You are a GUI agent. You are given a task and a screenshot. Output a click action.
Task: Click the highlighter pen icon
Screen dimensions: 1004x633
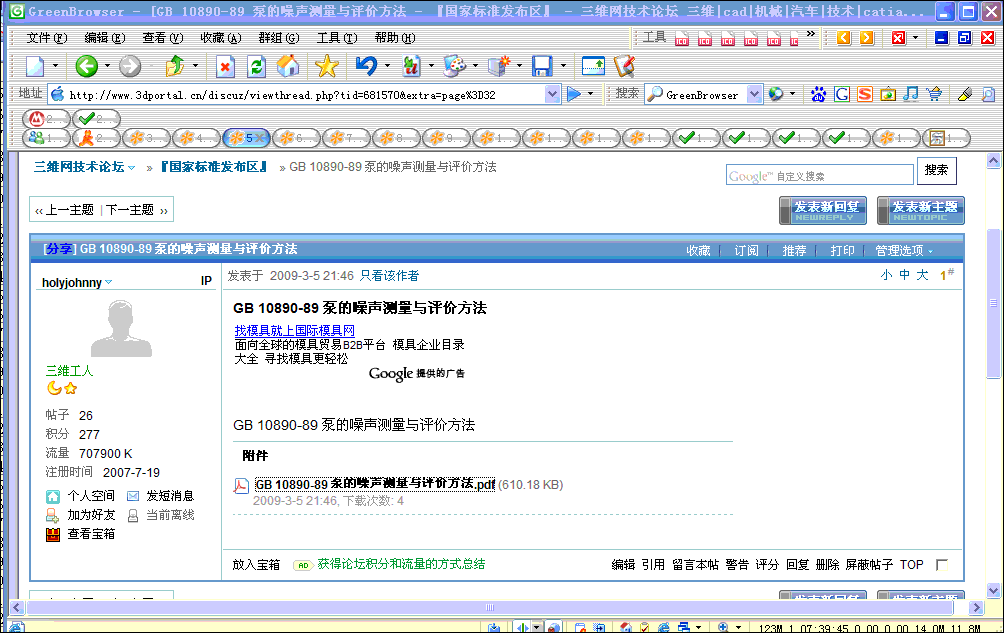click(965, 94)
